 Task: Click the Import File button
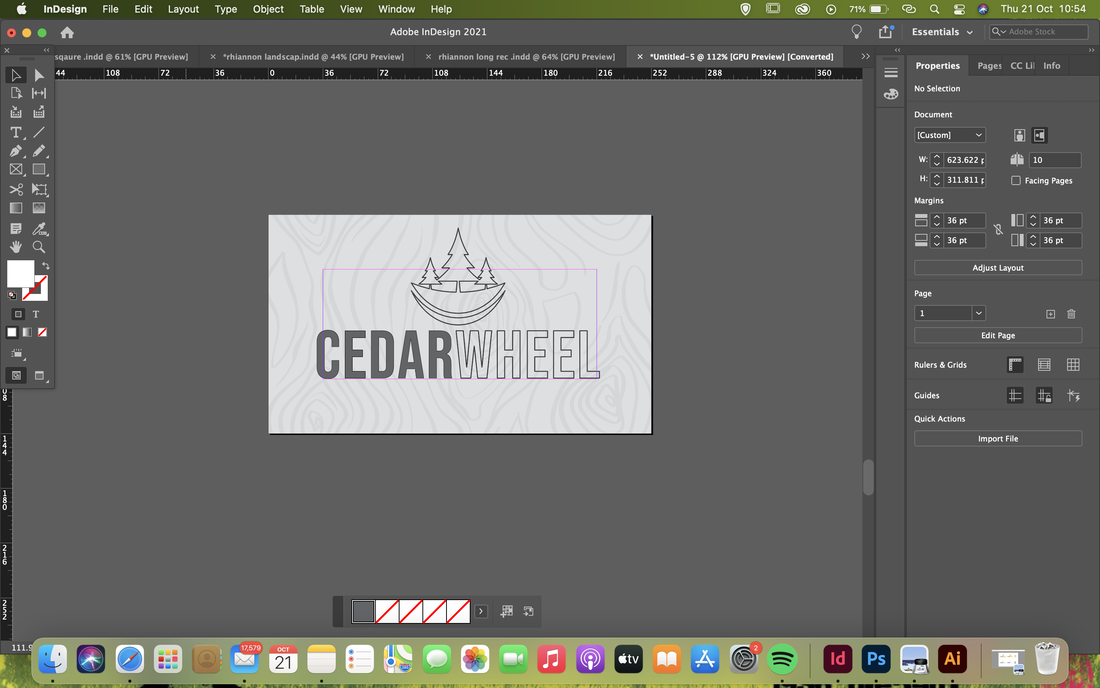[x=998, y=439]
